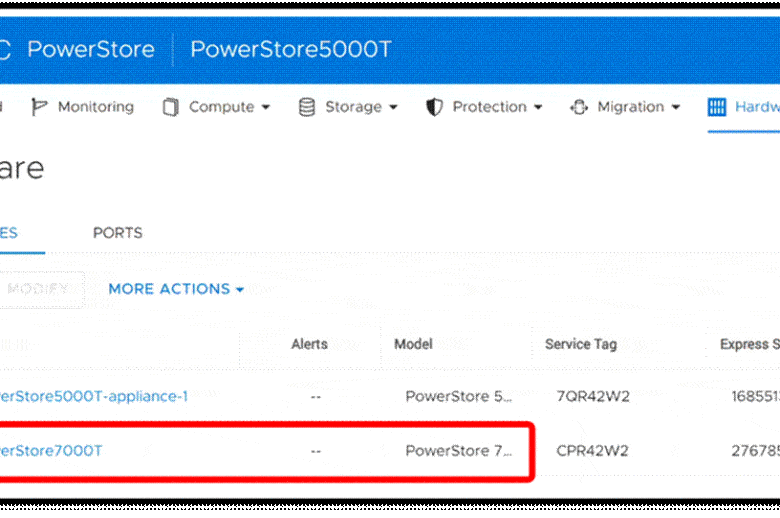The height and width of the screenshot is (518, 780).
Task: Expand the Migration dropdown arrow
Action: tap(676, 107)
